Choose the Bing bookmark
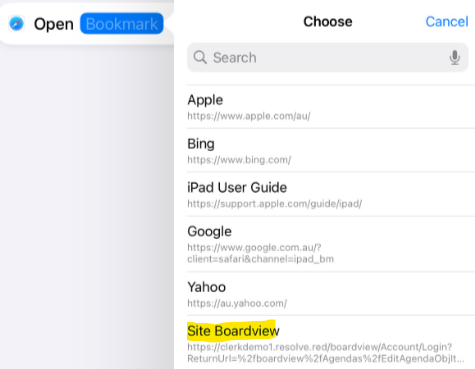Image resolution: width=475 pixels, height=369 pixels. (331, 150)
